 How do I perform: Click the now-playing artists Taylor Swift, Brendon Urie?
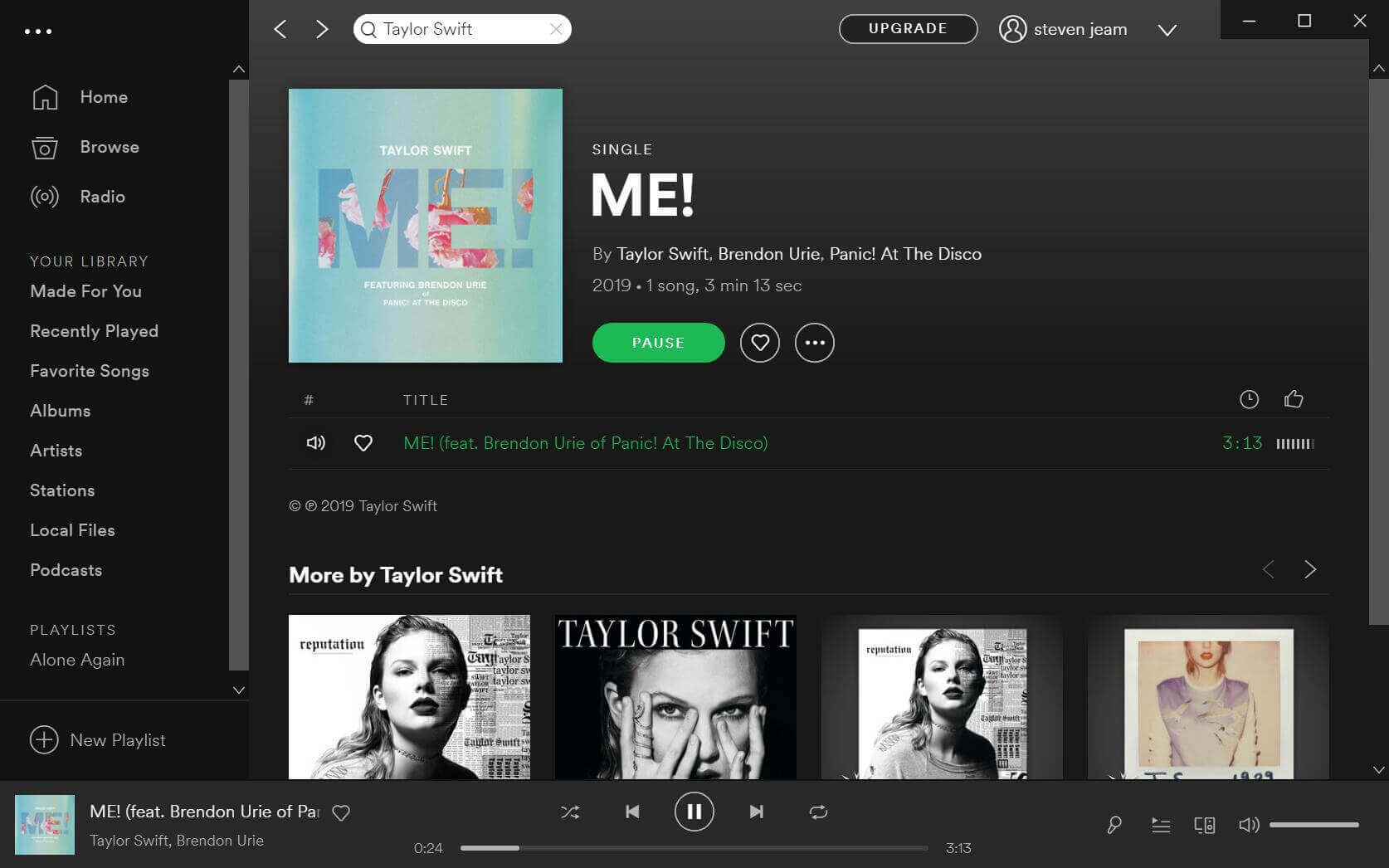177,841
